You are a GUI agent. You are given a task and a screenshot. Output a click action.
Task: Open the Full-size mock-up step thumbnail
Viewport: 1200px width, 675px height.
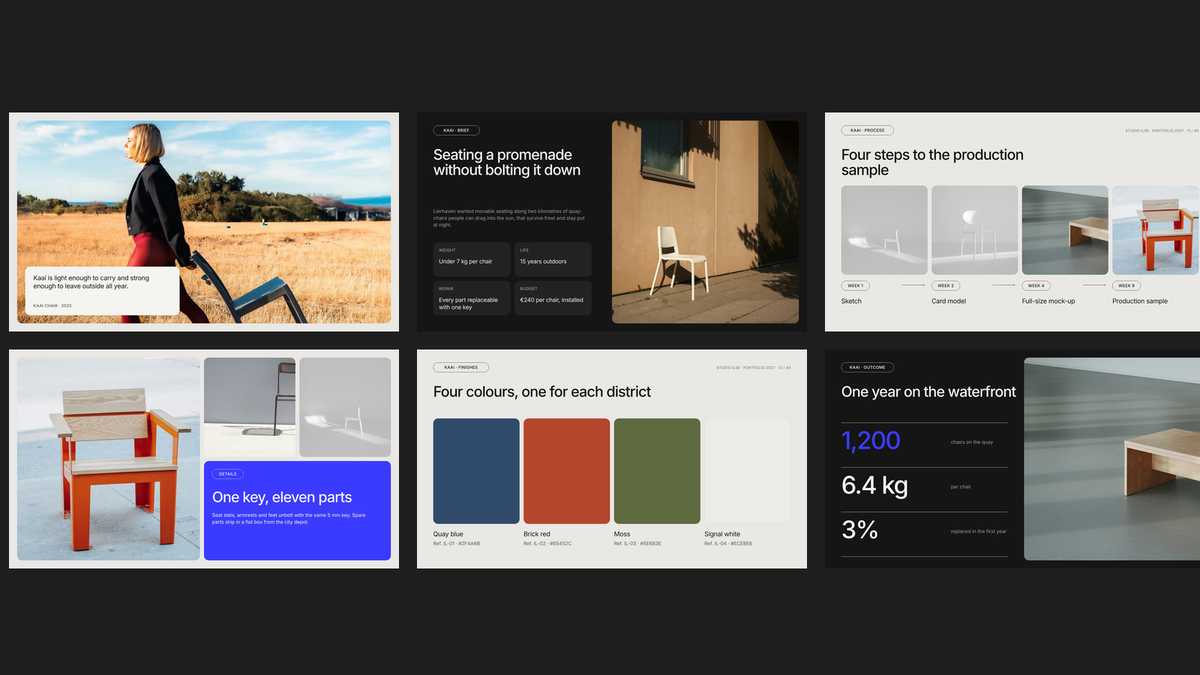pos(1065,230)
